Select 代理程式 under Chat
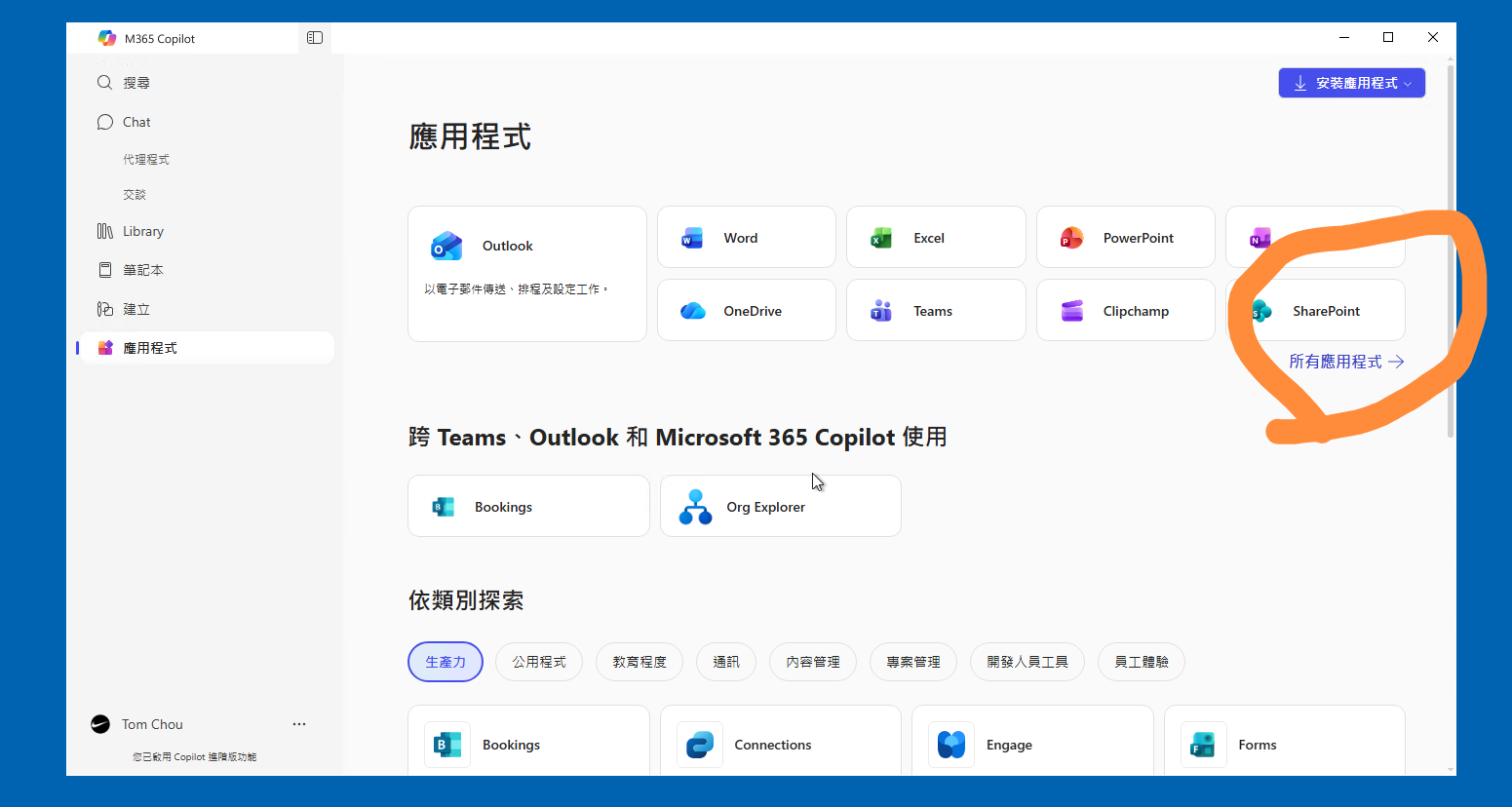1512x807 pixels. [x=146, y=159]
